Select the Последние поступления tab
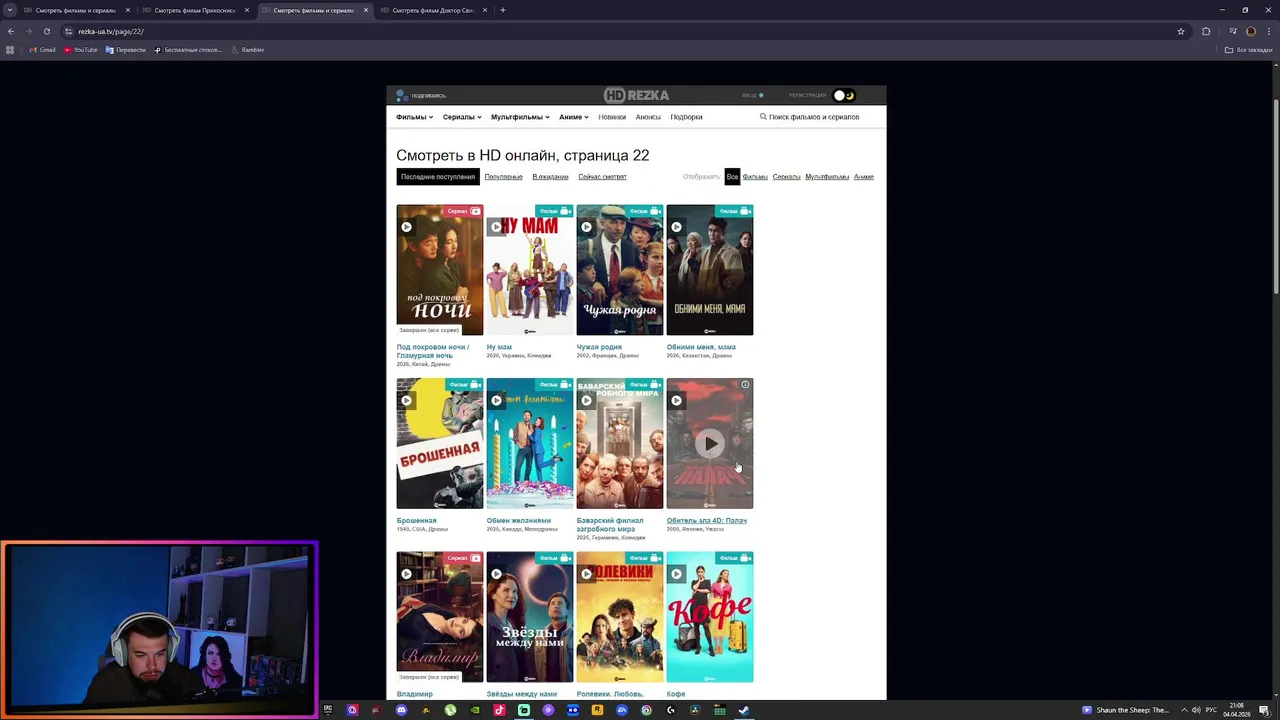The height and width of the screenshot is (720, 1280). pyautogui.click(x=438, y=177)
